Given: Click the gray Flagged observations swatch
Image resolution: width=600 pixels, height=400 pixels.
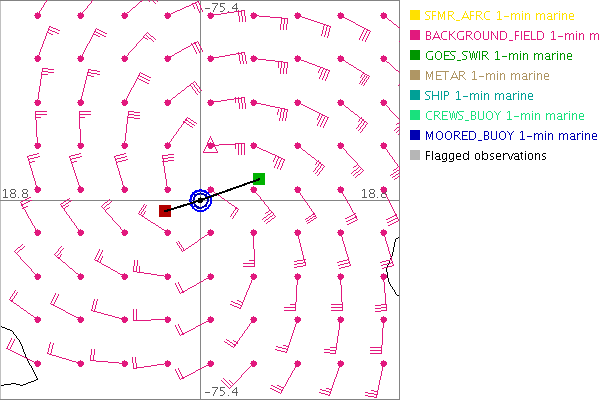Looking at the screenshot, I should click(x=415, y=155).
